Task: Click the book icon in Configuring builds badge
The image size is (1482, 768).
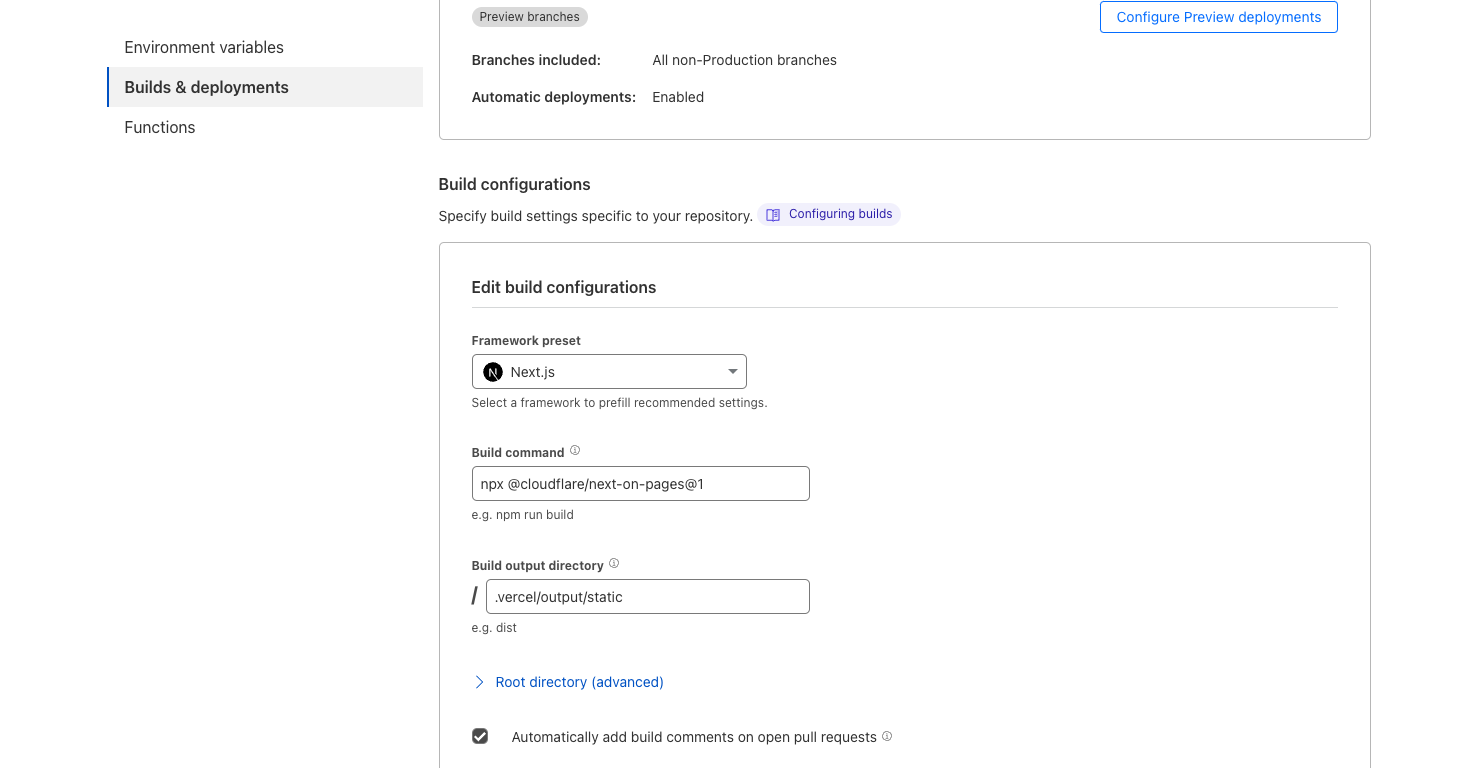Action: coord(772,213)
